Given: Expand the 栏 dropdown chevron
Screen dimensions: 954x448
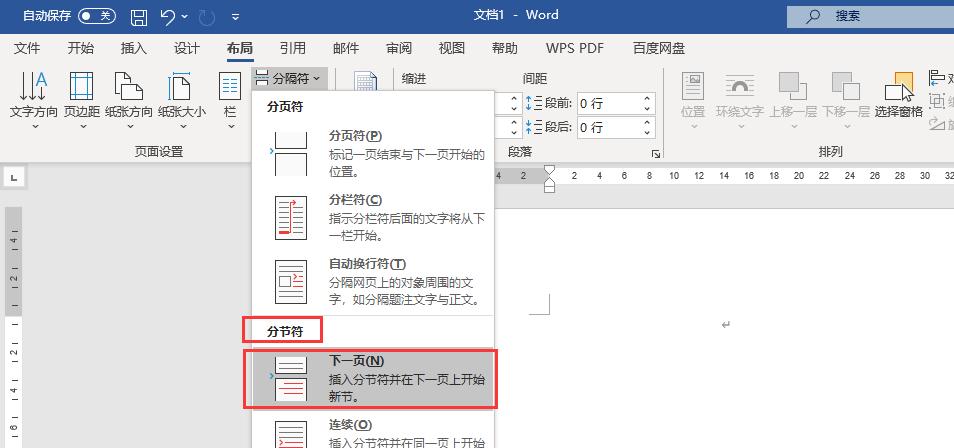Looking at the screenshot, I should [231, 127].
